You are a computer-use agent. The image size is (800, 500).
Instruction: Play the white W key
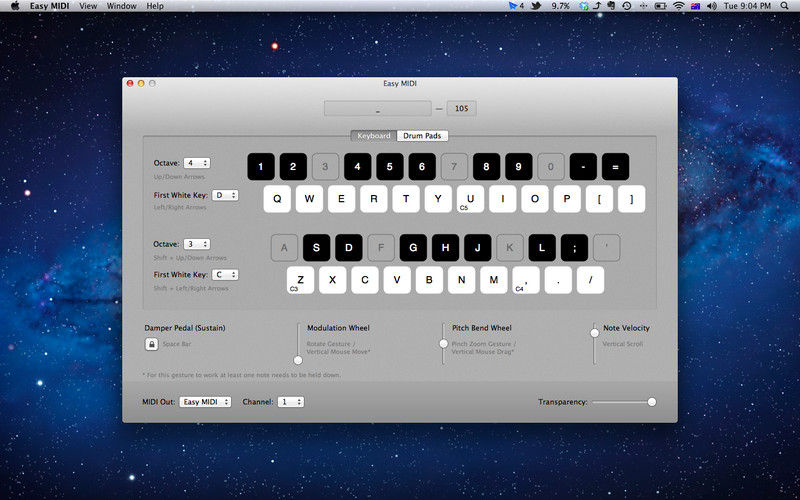pos(309,199)
